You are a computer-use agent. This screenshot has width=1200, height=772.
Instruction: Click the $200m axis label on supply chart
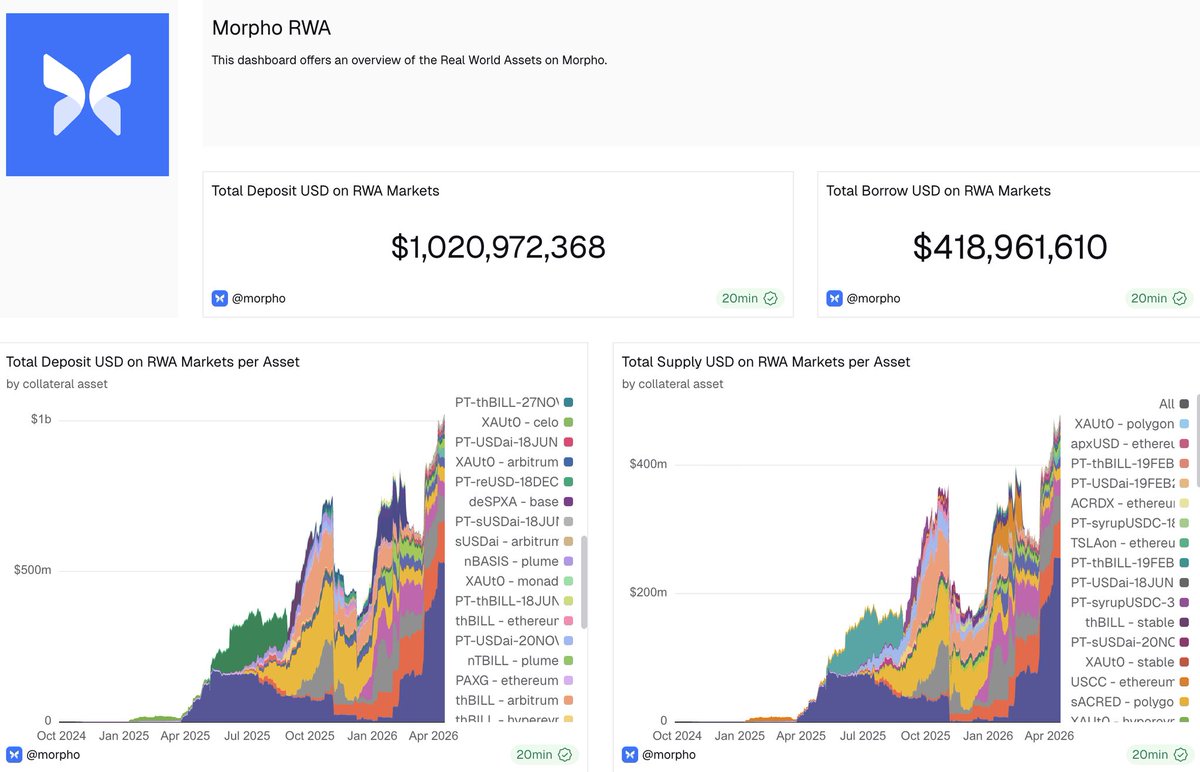[x=648, y=592]
